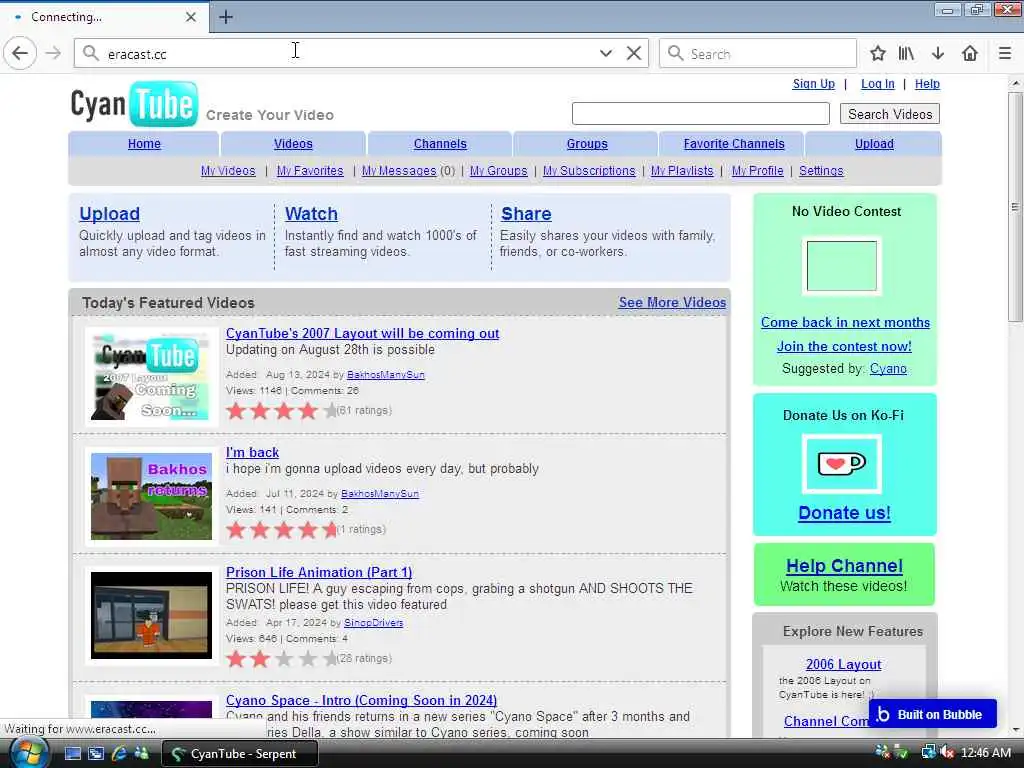Switch to the Favorite Channels tab
1024x768 pixels.
(734, 144)
